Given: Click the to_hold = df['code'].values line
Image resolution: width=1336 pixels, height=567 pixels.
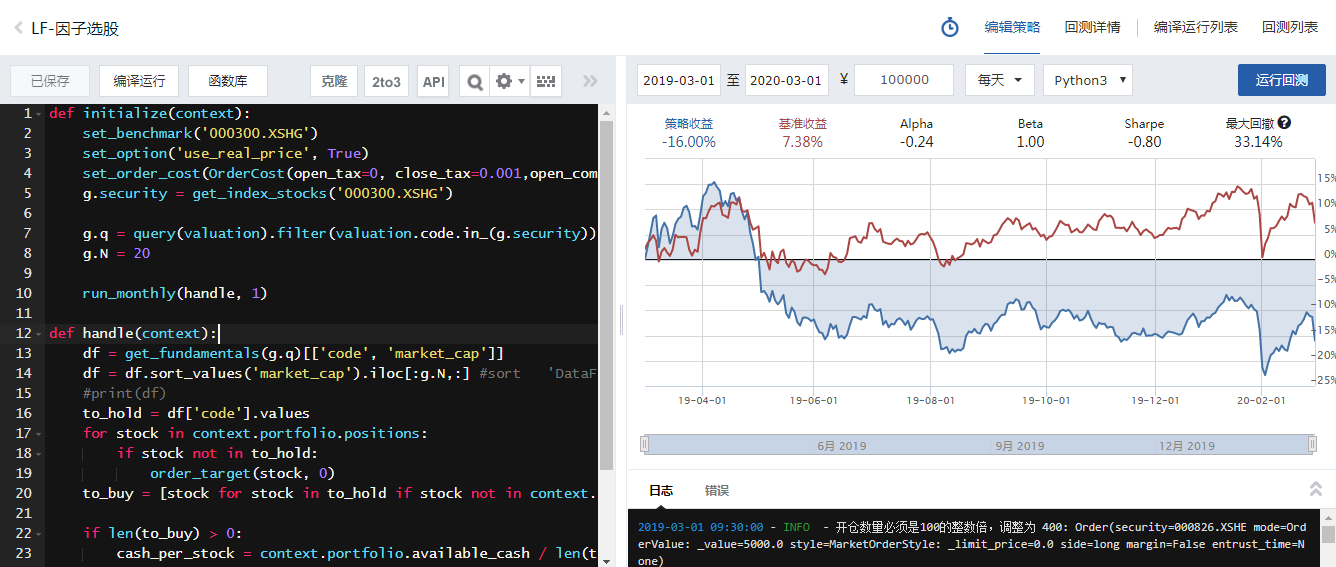Looking at the screenshot, I should [196, 413].
